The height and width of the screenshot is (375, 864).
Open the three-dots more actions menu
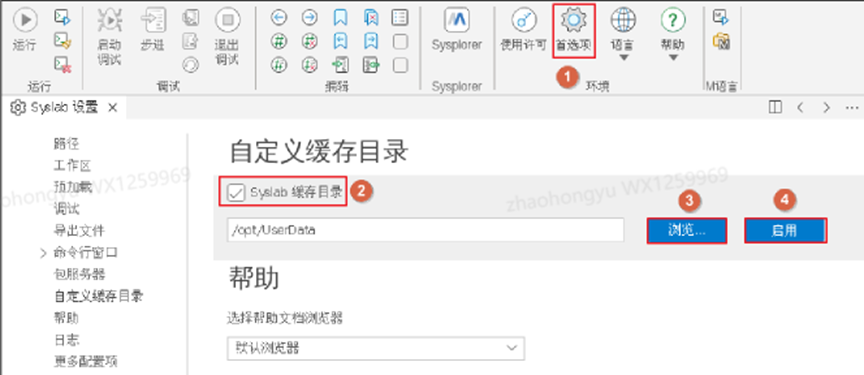[852, 107]
